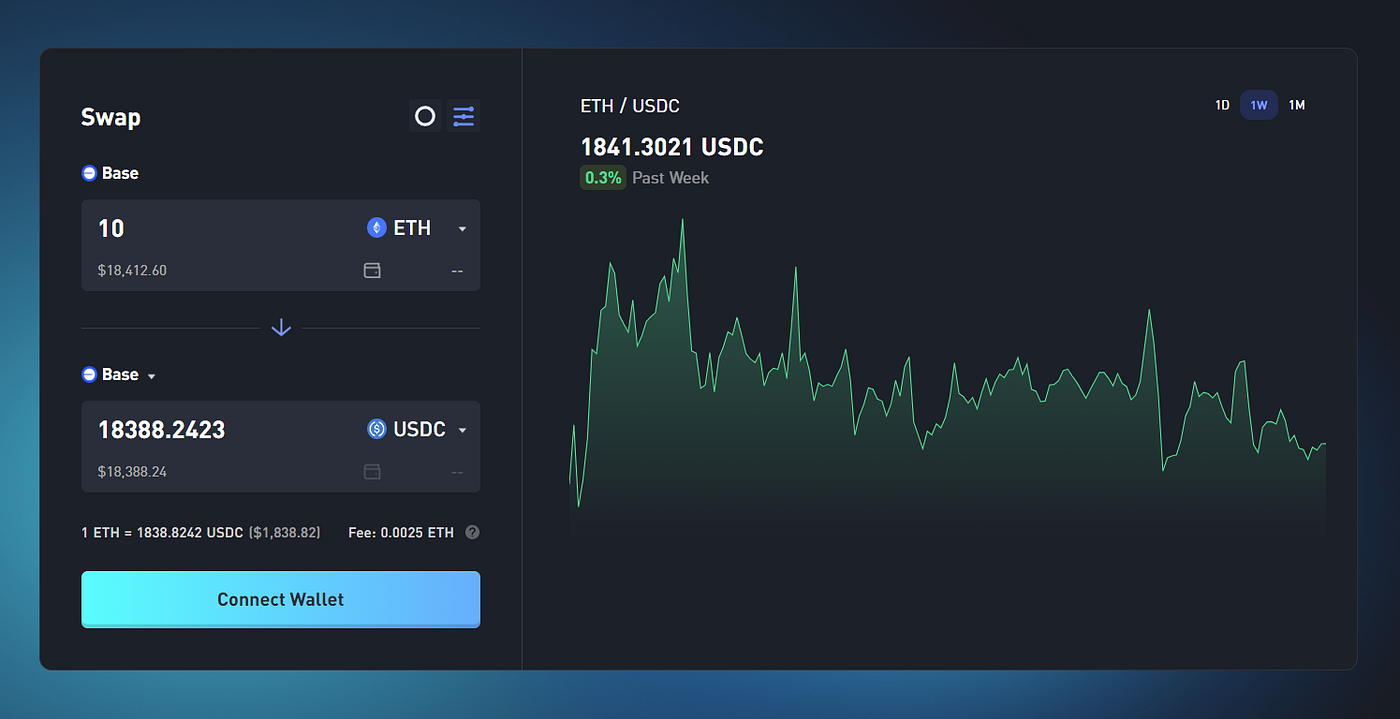Switch to the 1M chart timeframe
The image size is (1400, 719).
pos(1297,104)
